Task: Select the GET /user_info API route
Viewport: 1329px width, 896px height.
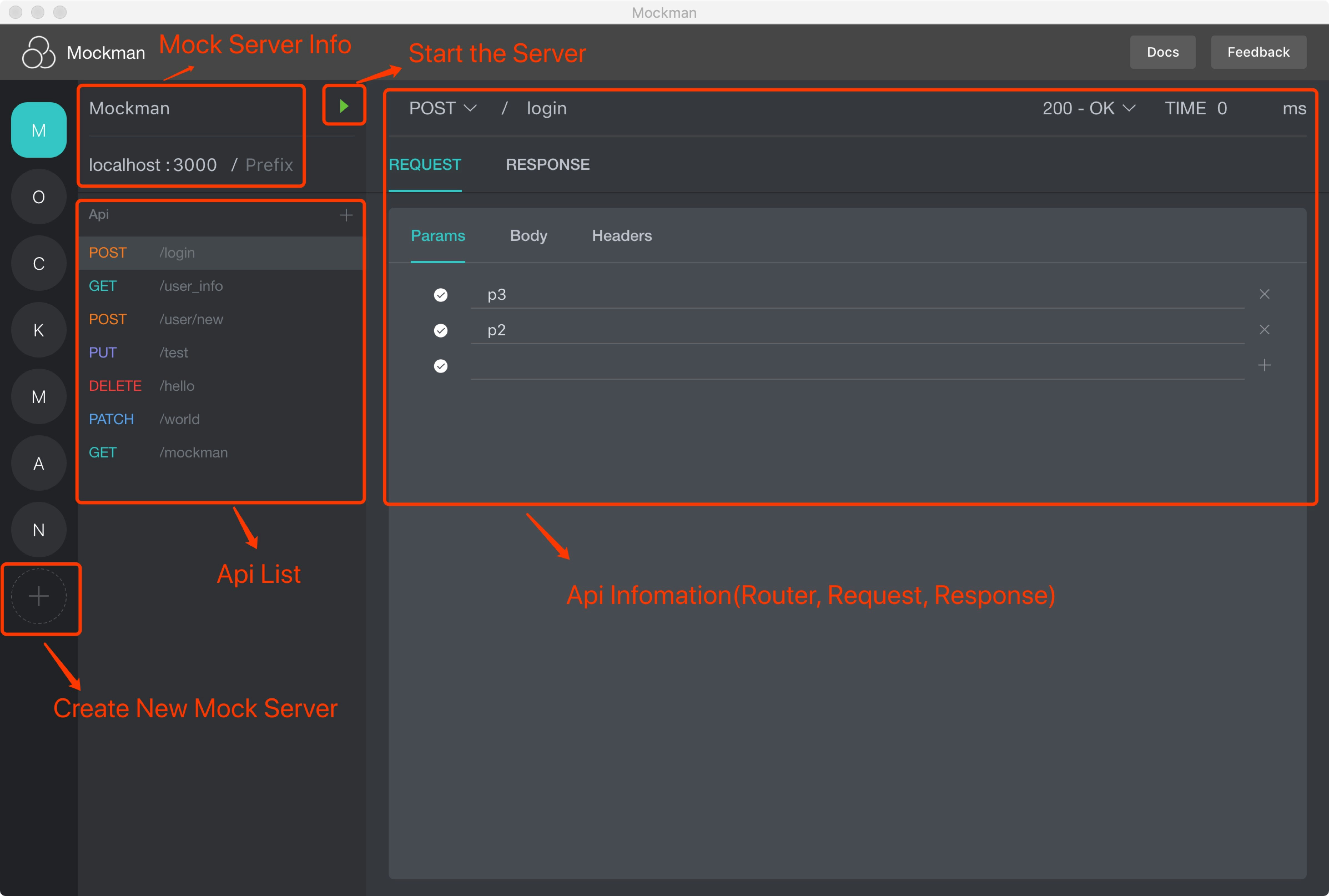Action: click(x=191, y=286)
